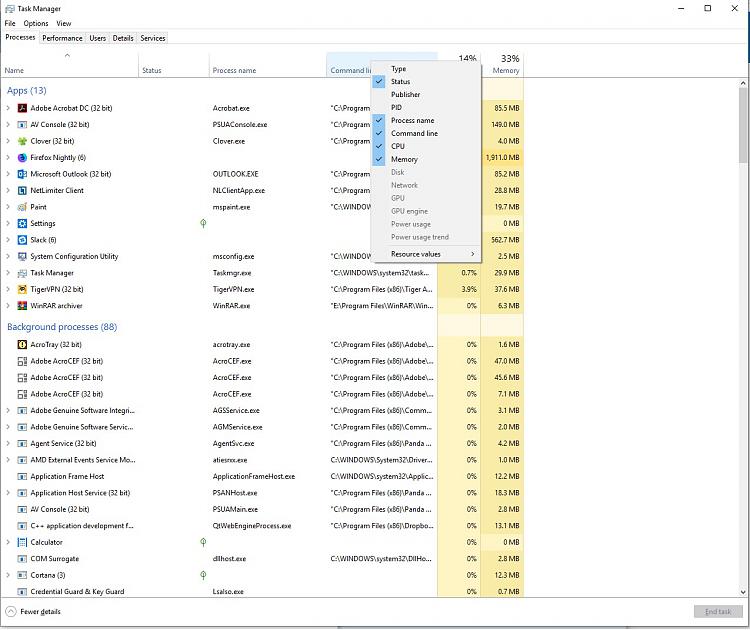Click the Credential Guard & Key Guard icon

click(22, 592)
